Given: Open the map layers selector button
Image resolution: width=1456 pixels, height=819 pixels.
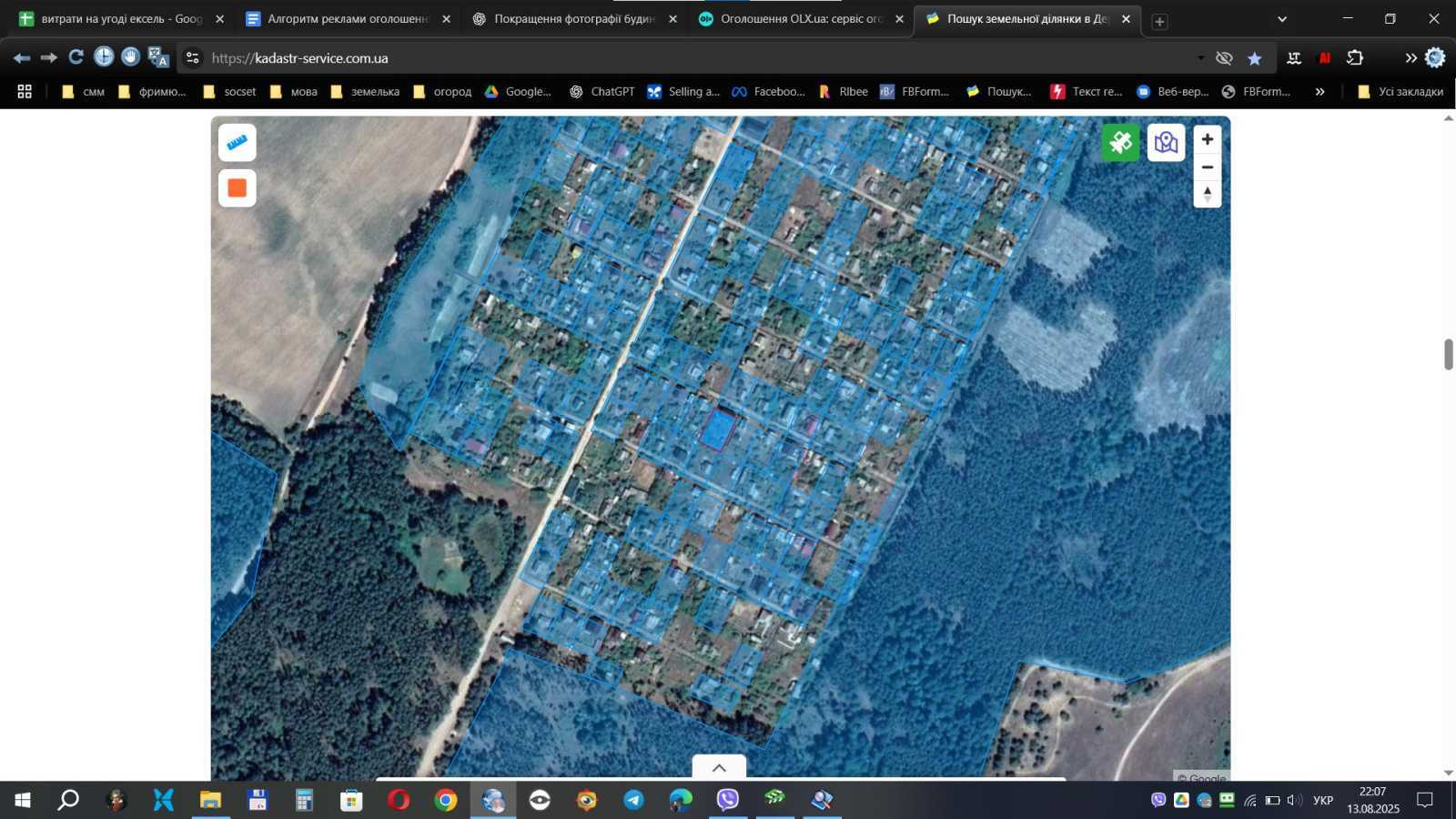Looking at the screenshot, I should (1166, 143).
